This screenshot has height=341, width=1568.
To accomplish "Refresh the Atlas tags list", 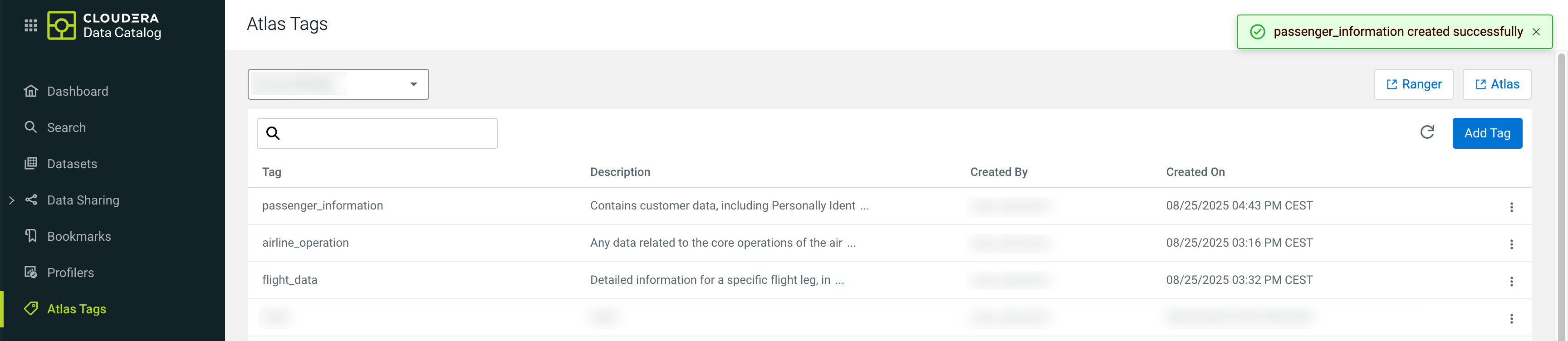I will 1427,132.
